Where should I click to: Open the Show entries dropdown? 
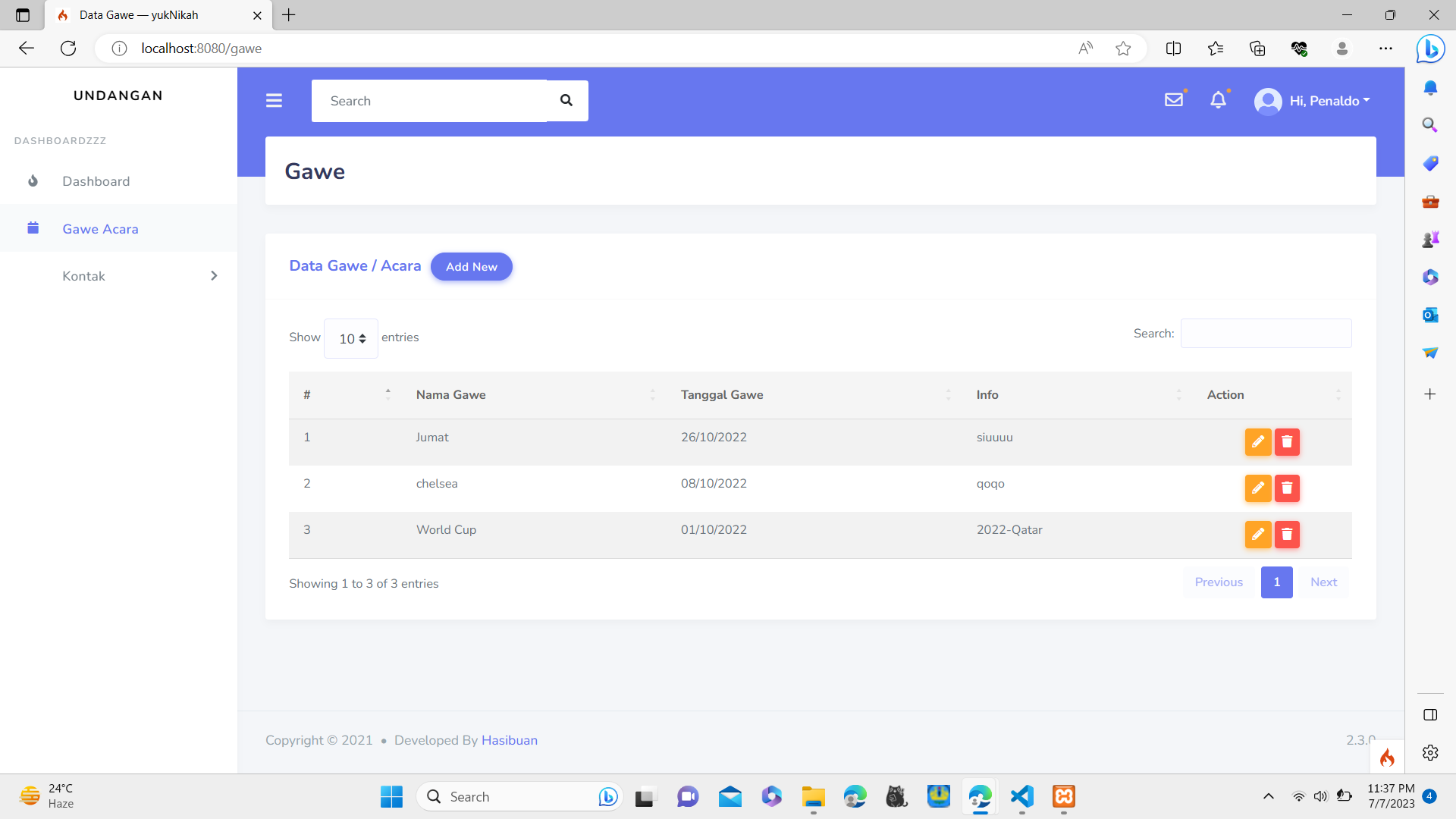point(350,338)
